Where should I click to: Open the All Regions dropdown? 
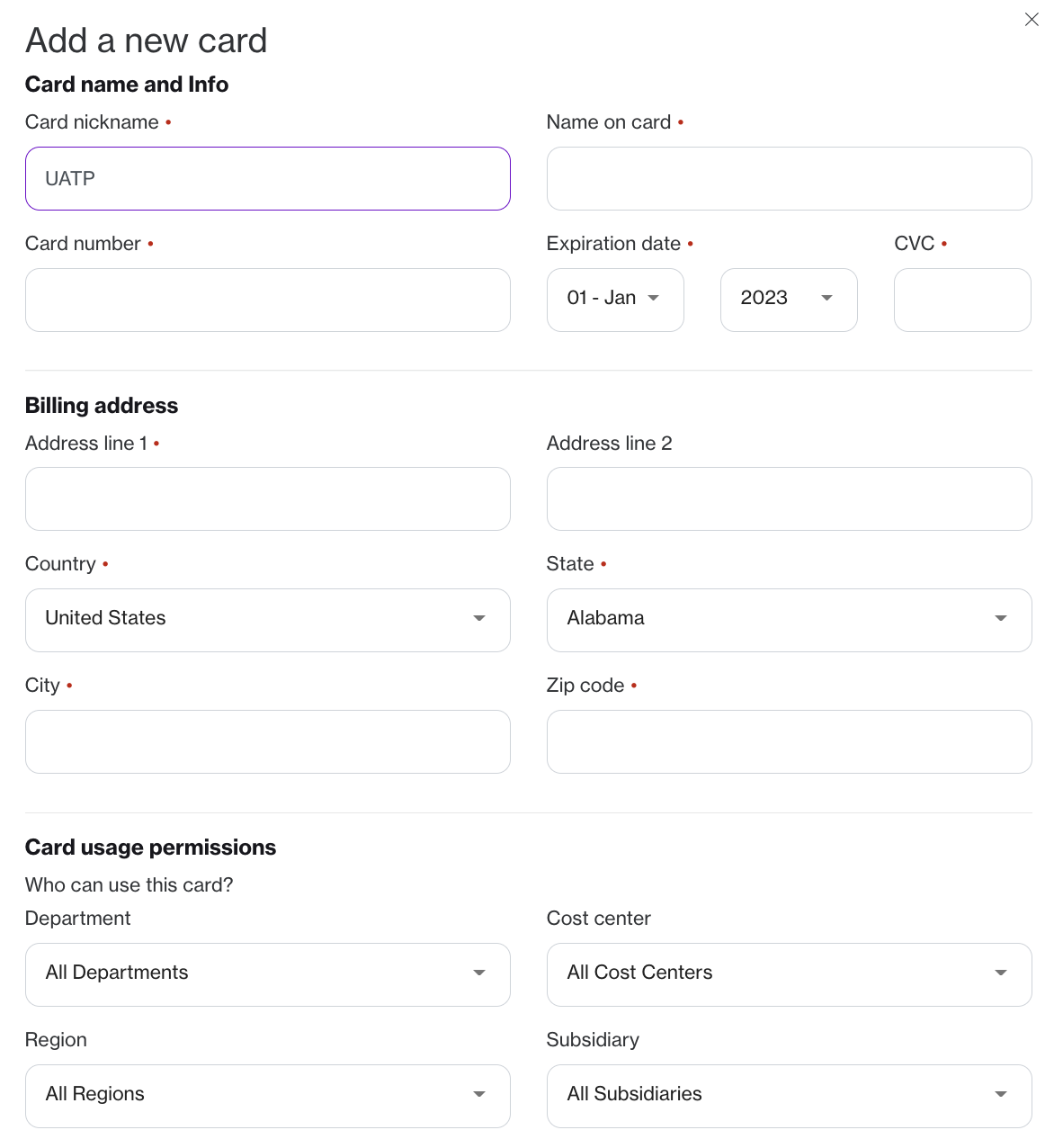pyautogui.click(x=267, y=1097)
